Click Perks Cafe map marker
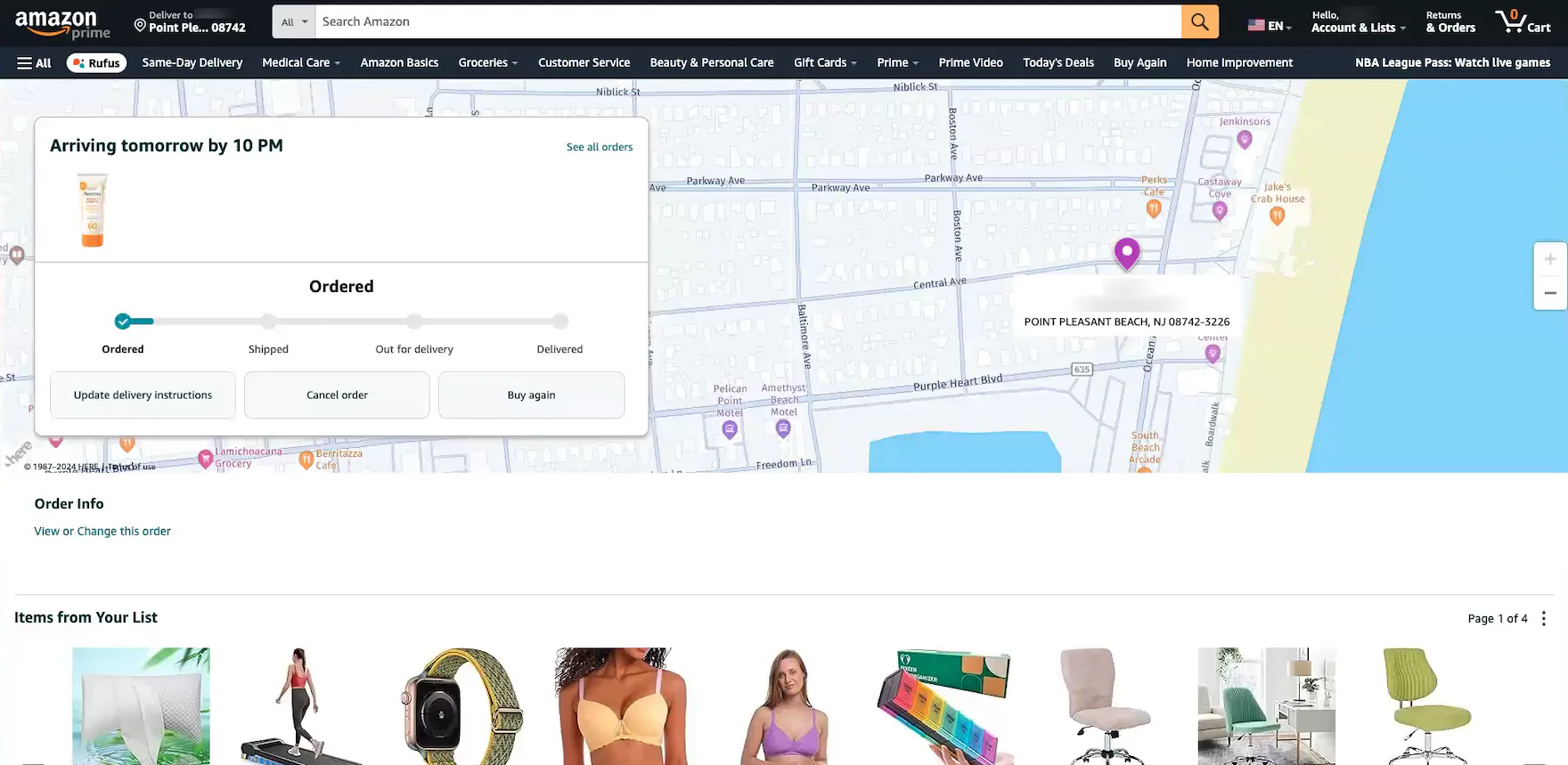Viewport: 1568px width, 765px height. (x=1154, y=208)
